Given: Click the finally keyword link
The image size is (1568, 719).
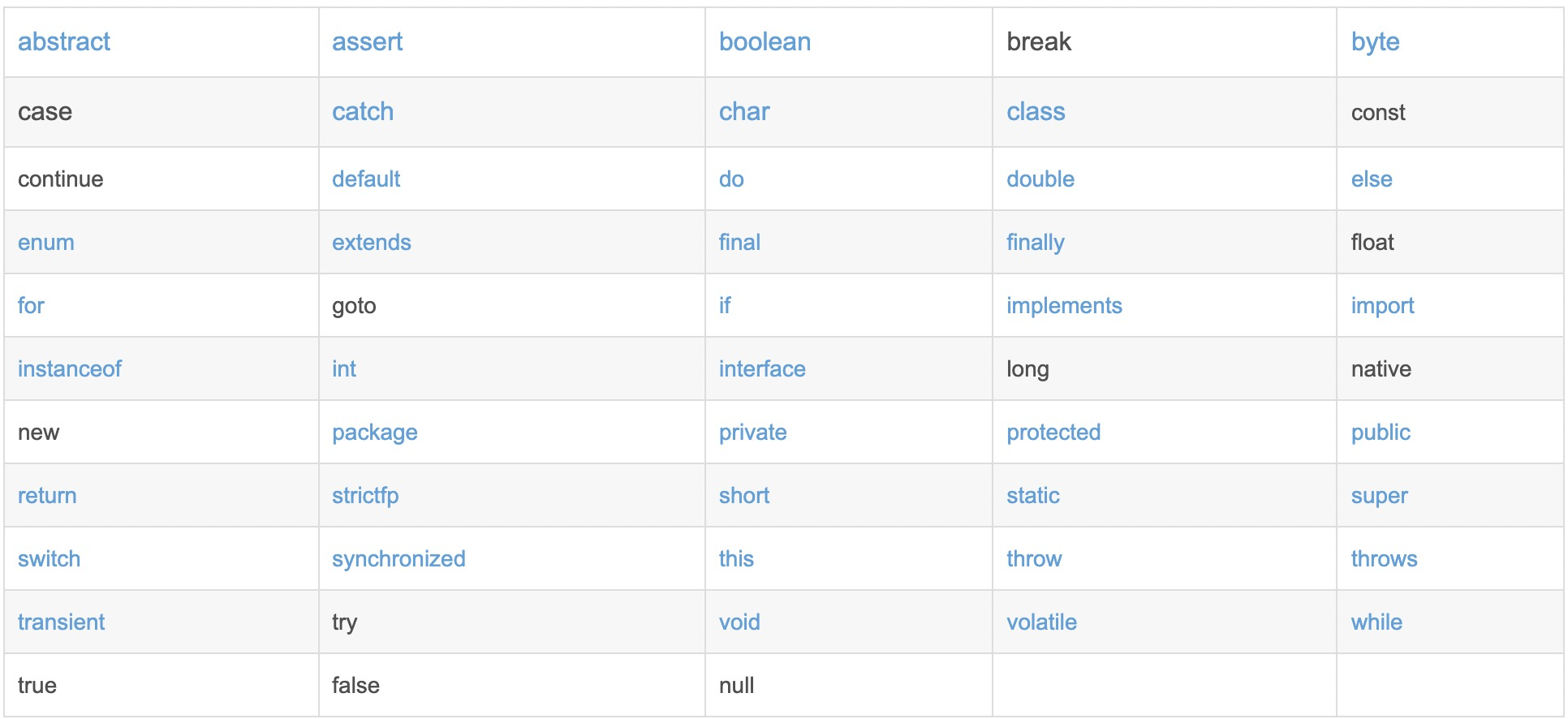Looking at the screenshot, I should pyautogui.click(x=1035, y=243).
